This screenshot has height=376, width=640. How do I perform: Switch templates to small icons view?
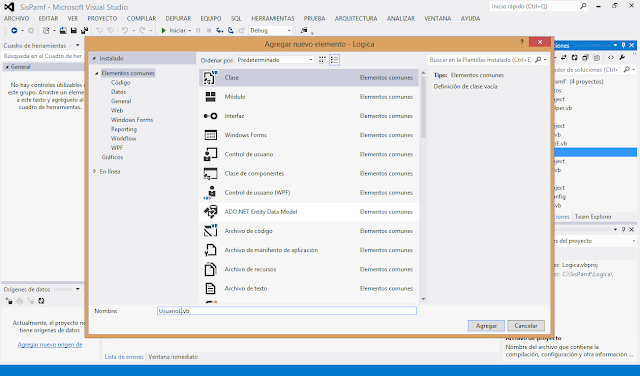[x=322, y=60]
